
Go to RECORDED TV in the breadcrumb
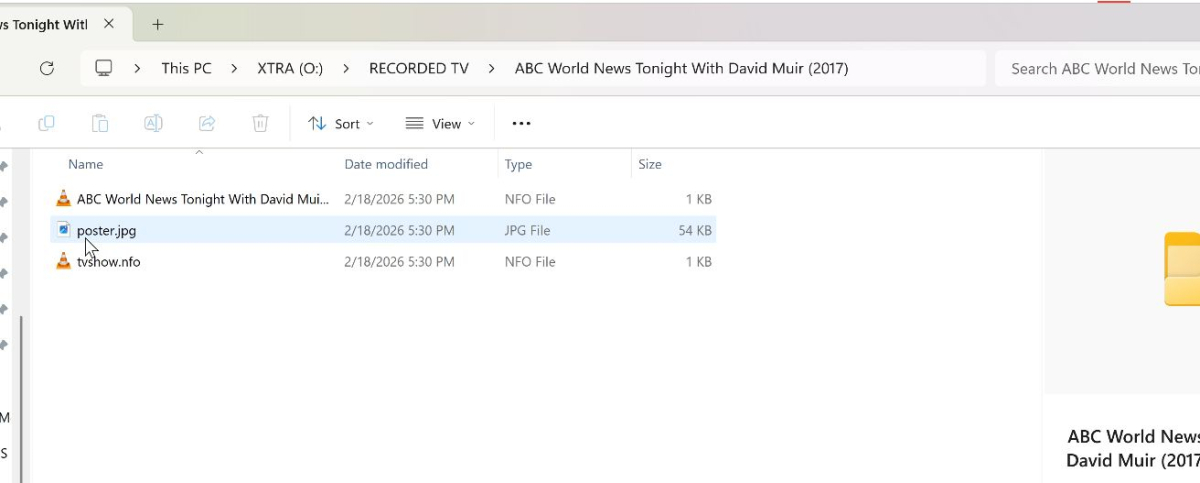click(418, 68)
